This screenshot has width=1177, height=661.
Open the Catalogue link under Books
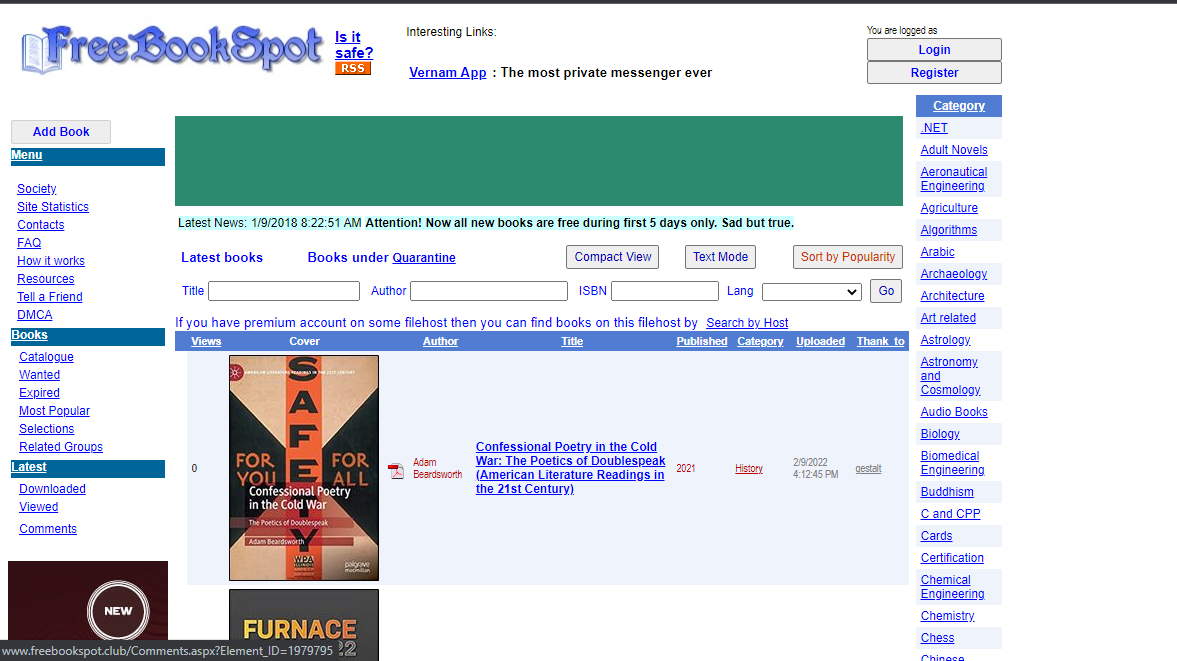(47, 357)
